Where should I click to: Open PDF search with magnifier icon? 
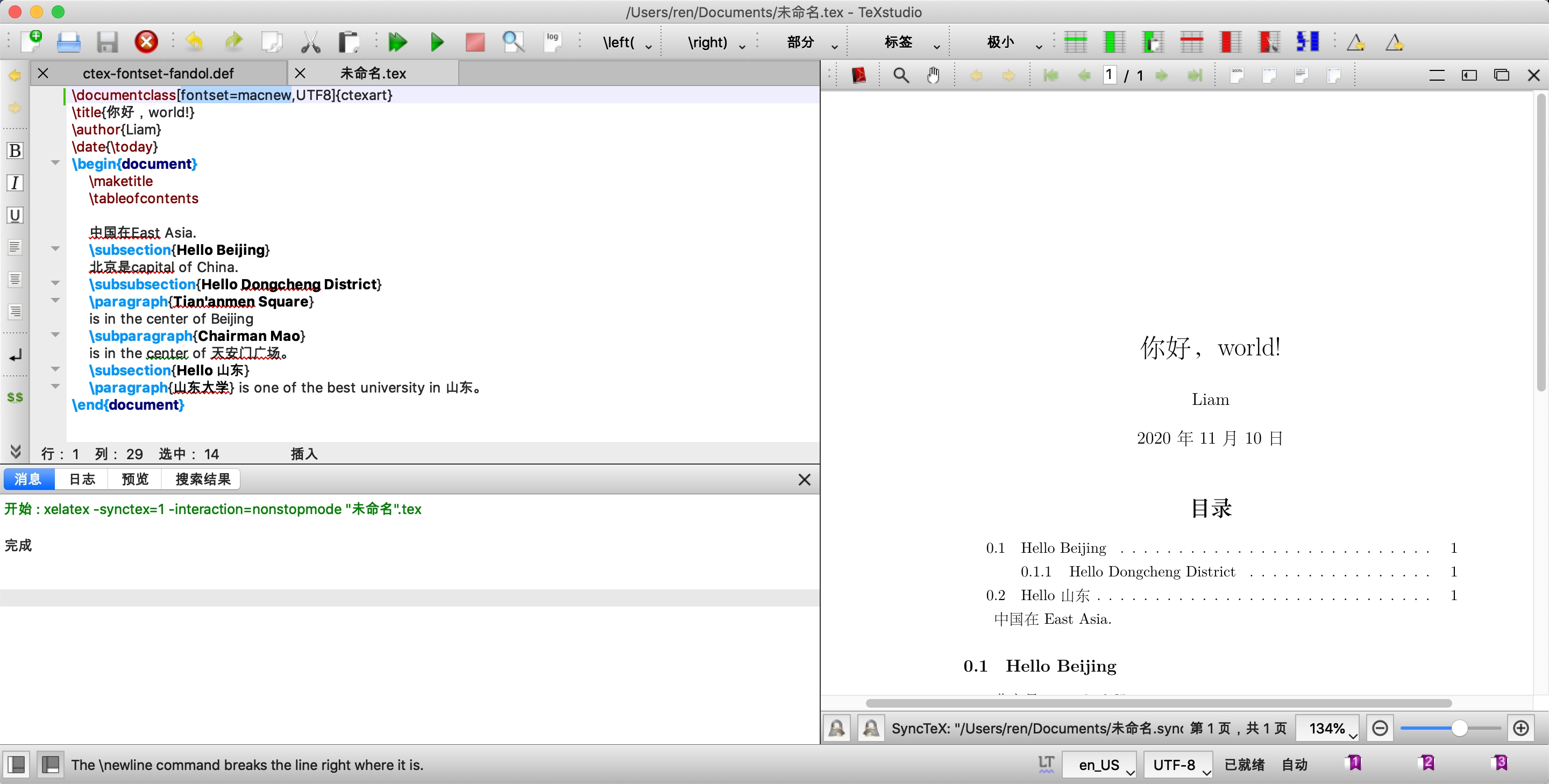[x=900, y=75]
